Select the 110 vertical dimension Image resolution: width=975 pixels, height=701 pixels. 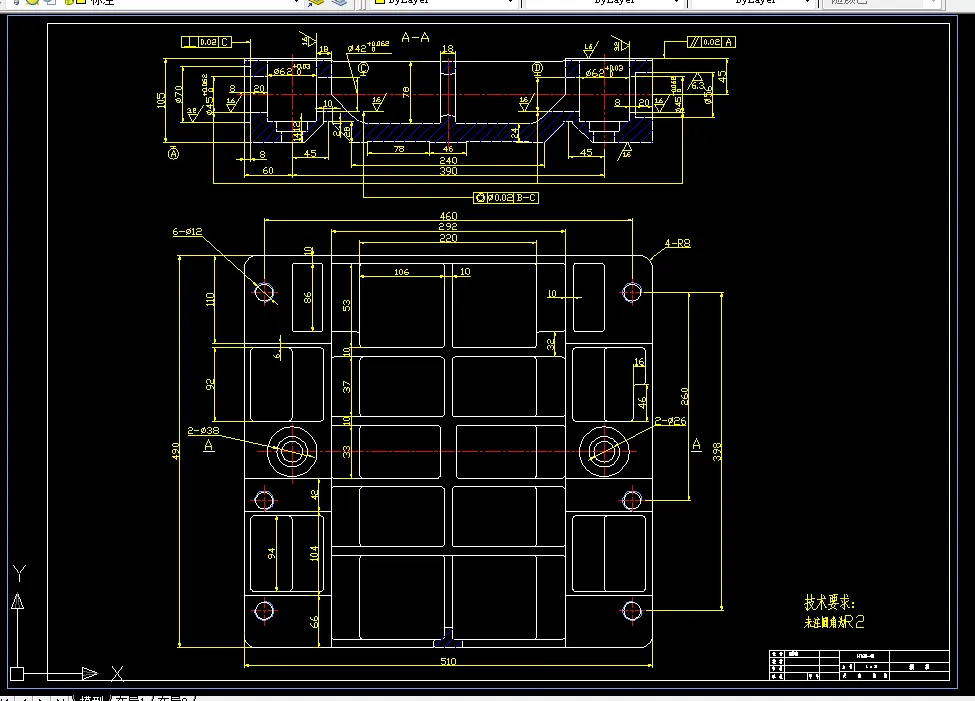(210, 299)
